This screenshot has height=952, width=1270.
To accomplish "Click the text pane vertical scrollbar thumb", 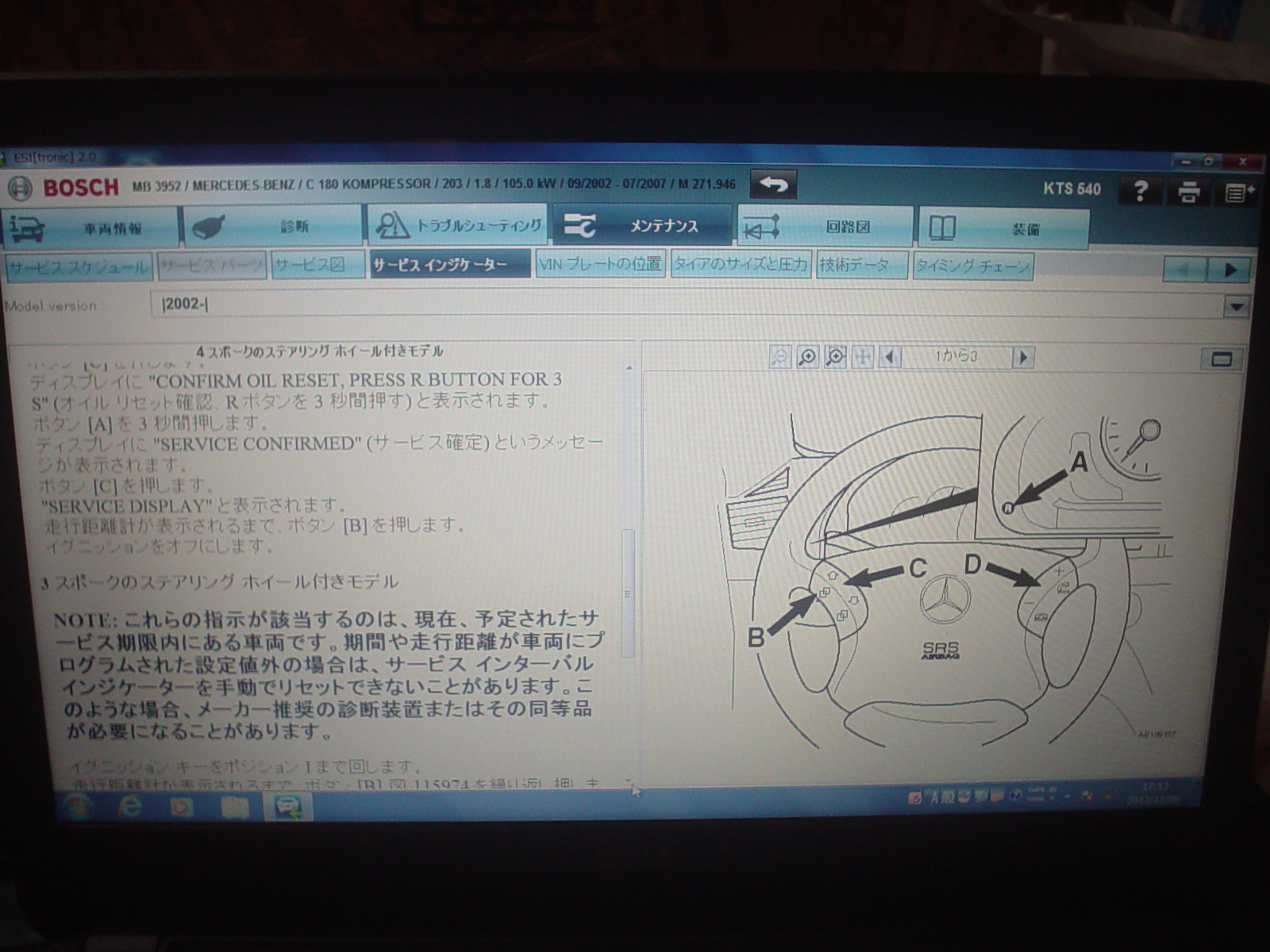I will [628, 593].
